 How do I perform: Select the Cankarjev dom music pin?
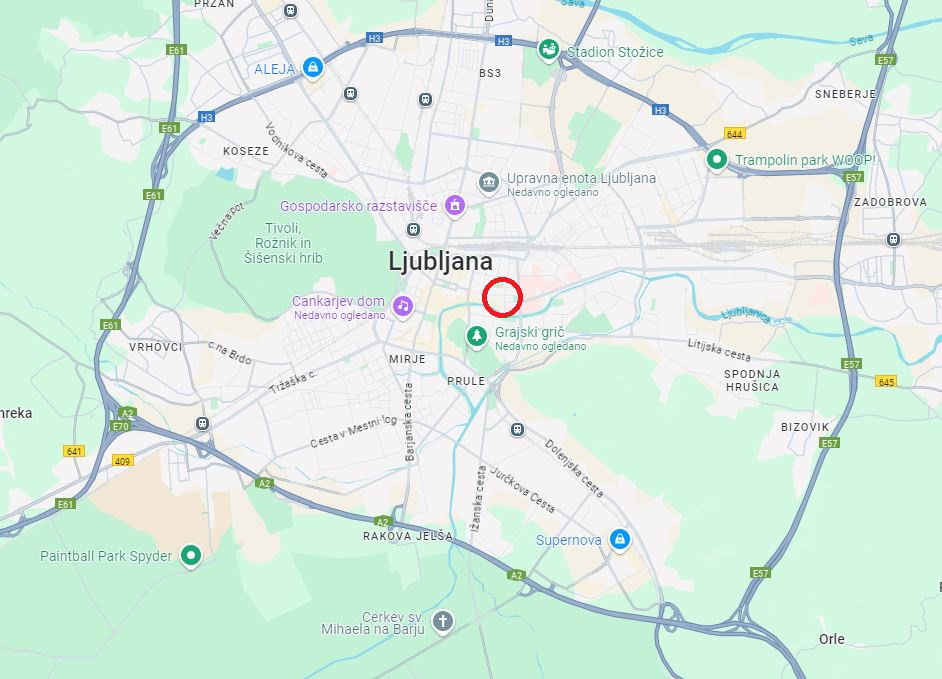403,306
